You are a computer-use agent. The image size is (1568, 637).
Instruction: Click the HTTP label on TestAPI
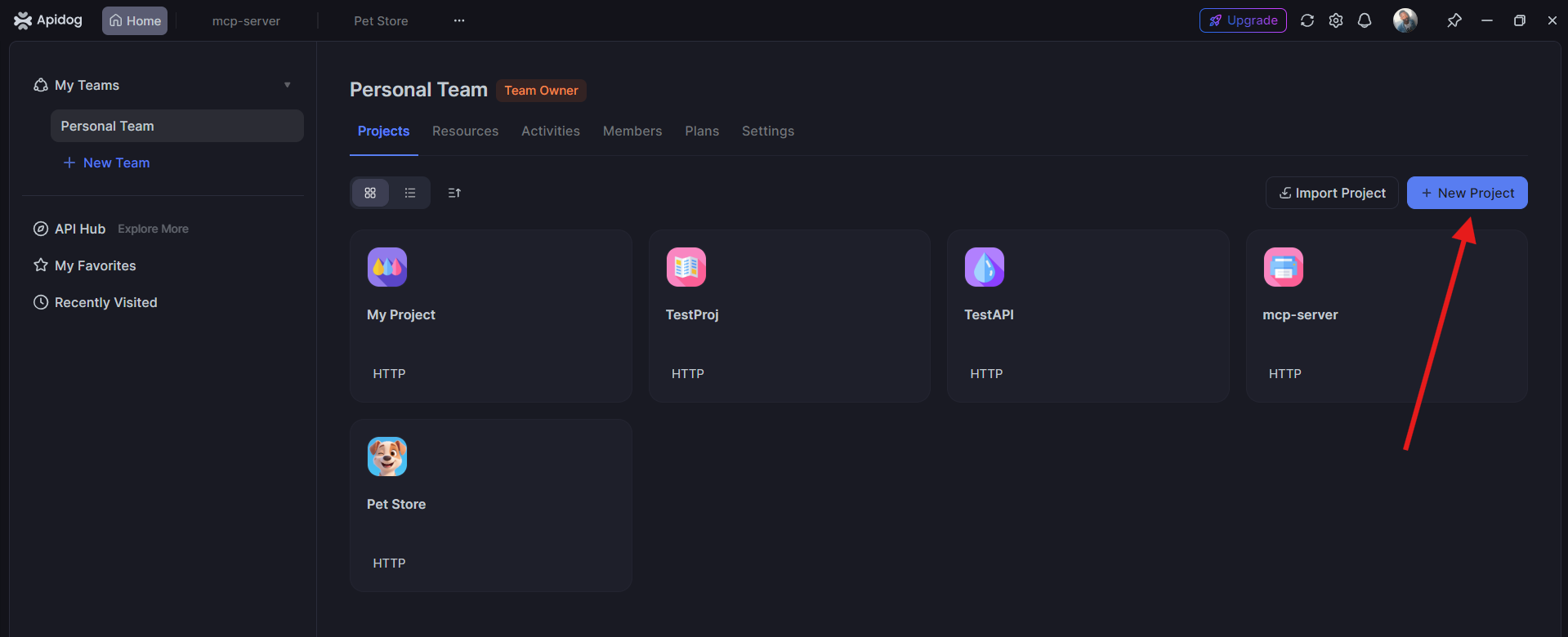[x=986, y=373]
